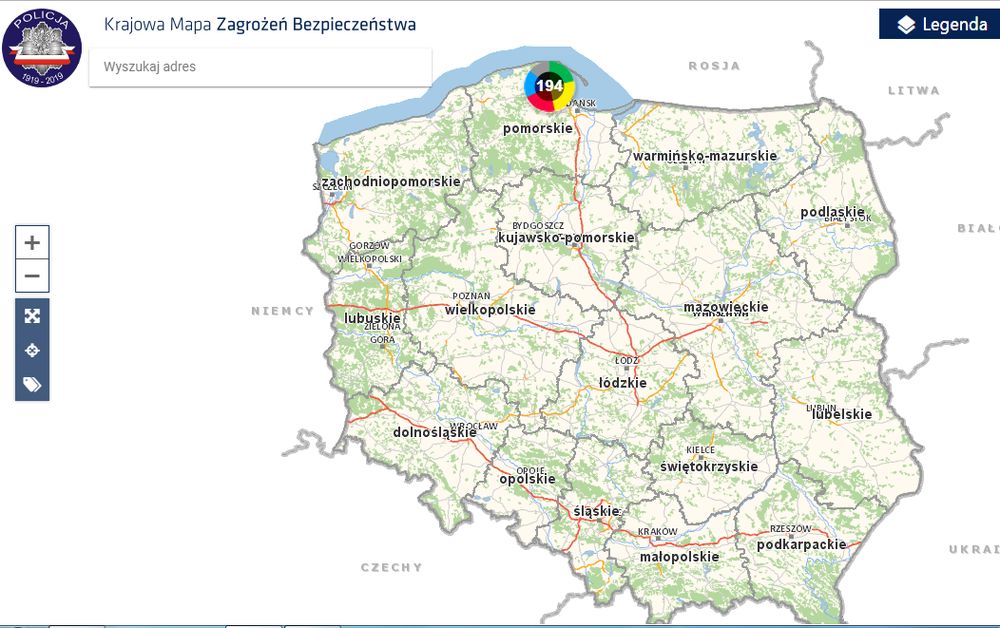Click the dolnośląskie region label
The width and height of the screenshot is (1000, 628).
coord(435,433)
